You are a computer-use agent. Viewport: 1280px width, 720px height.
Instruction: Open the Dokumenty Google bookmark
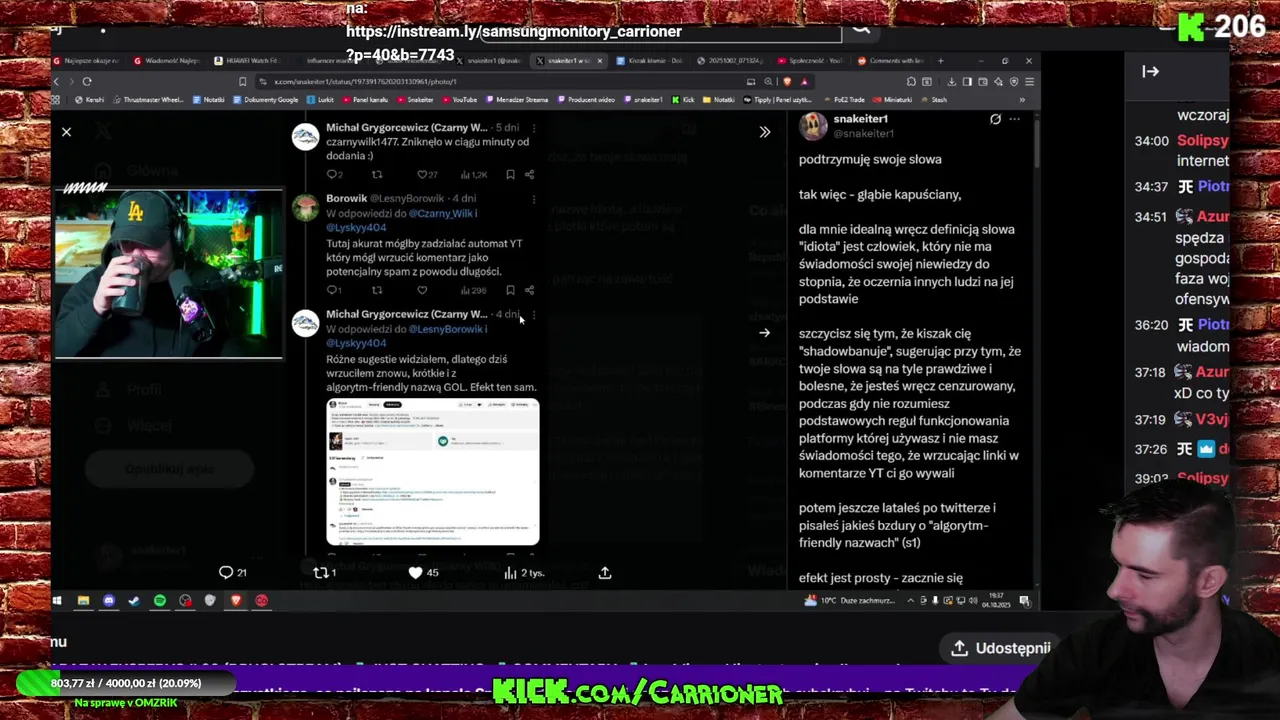[x=266, y=100]
